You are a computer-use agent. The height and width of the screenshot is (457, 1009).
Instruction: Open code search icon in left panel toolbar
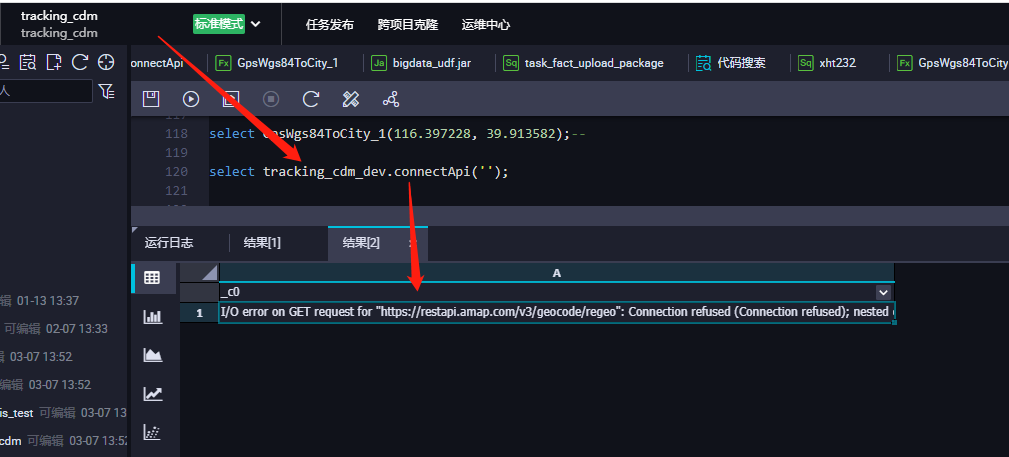(28, 62)
